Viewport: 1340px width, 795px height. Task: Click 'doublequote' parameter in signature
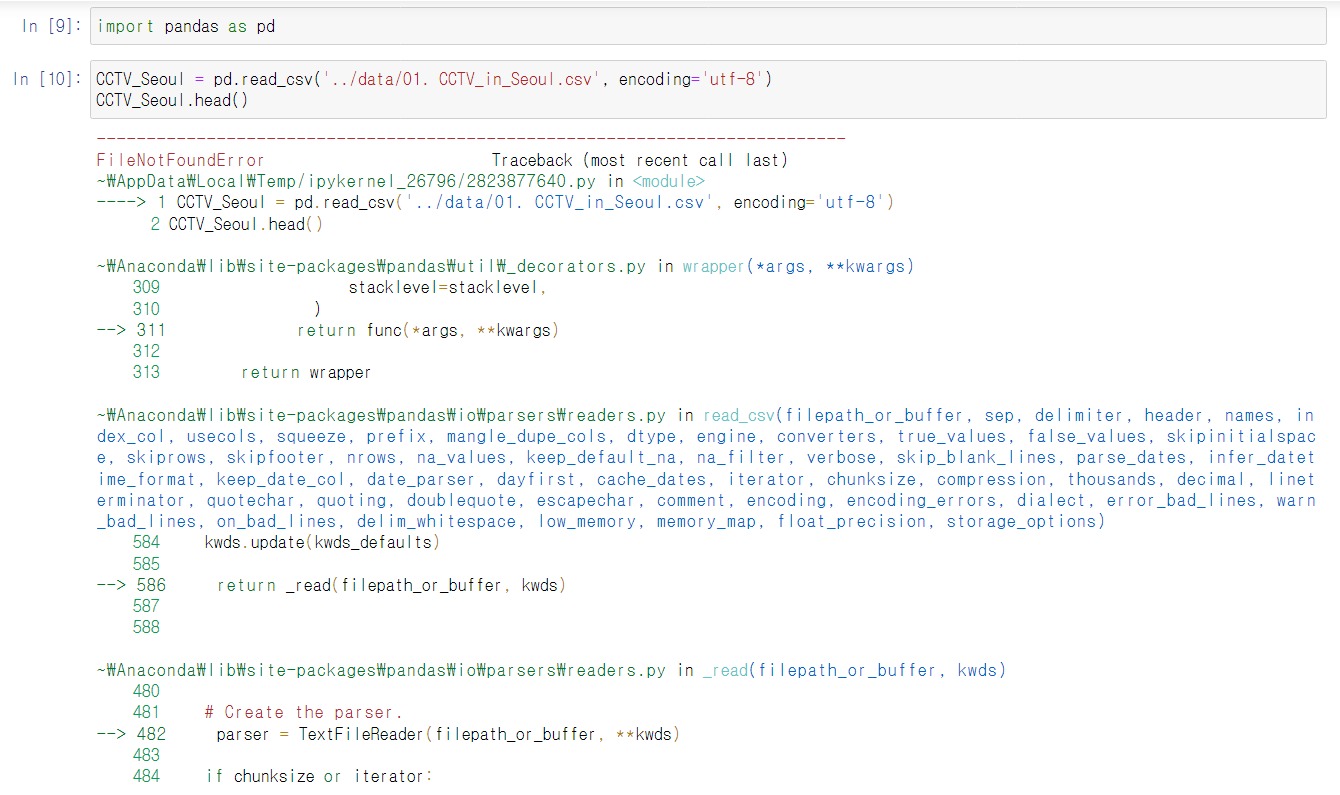coord(461,500)
